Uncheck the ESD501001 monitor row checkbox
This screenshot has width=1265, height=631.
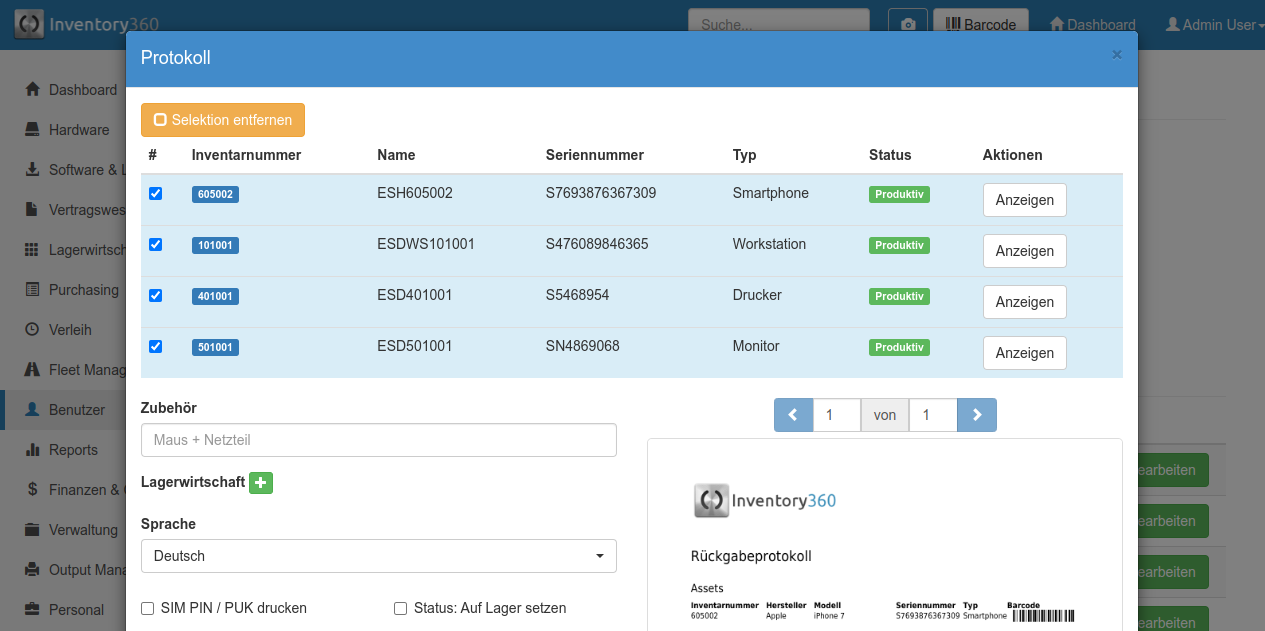point(155,347)
